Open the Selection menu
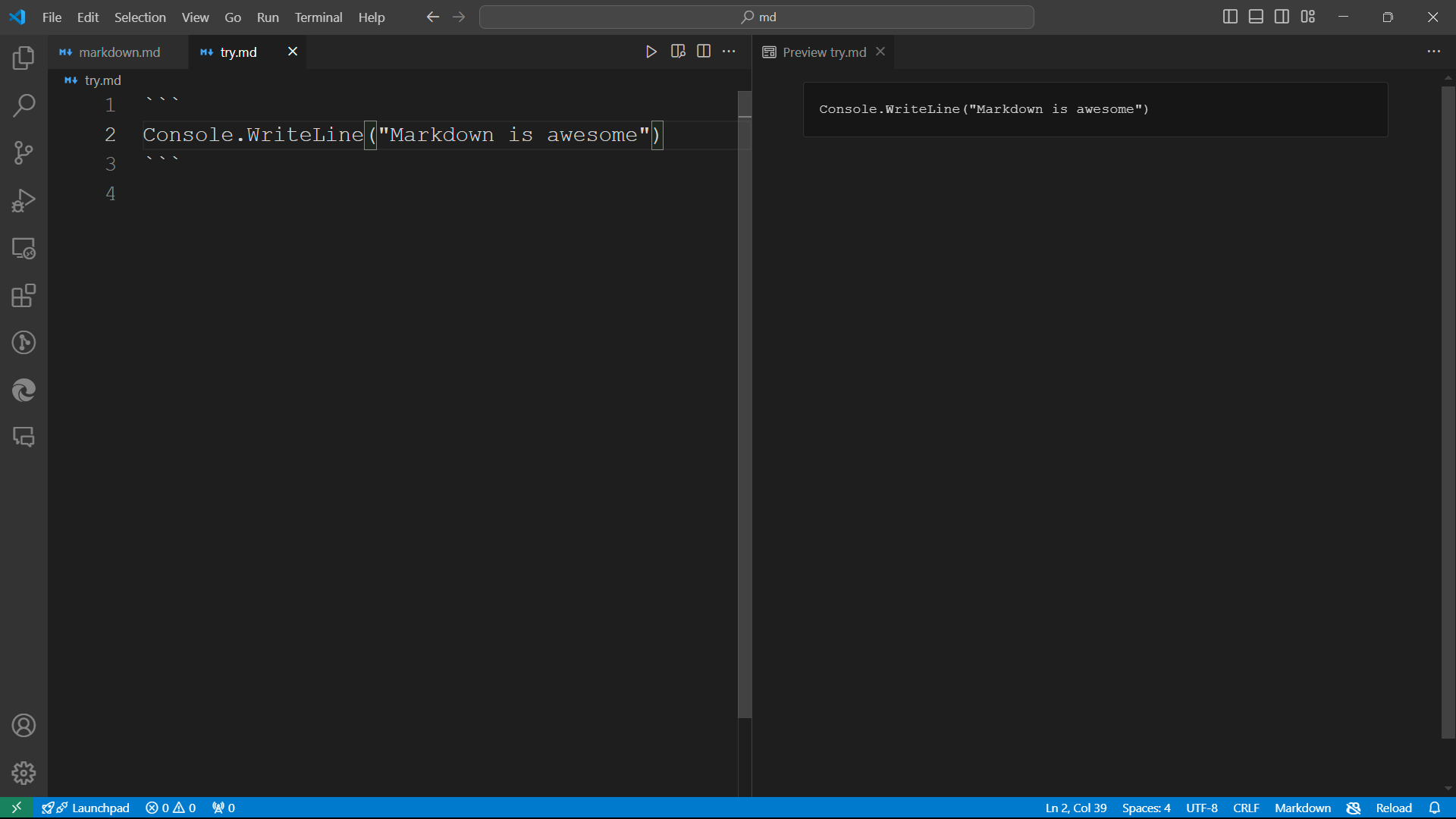The width and height of the screenshot is (1456, 819). click(140, 17)
